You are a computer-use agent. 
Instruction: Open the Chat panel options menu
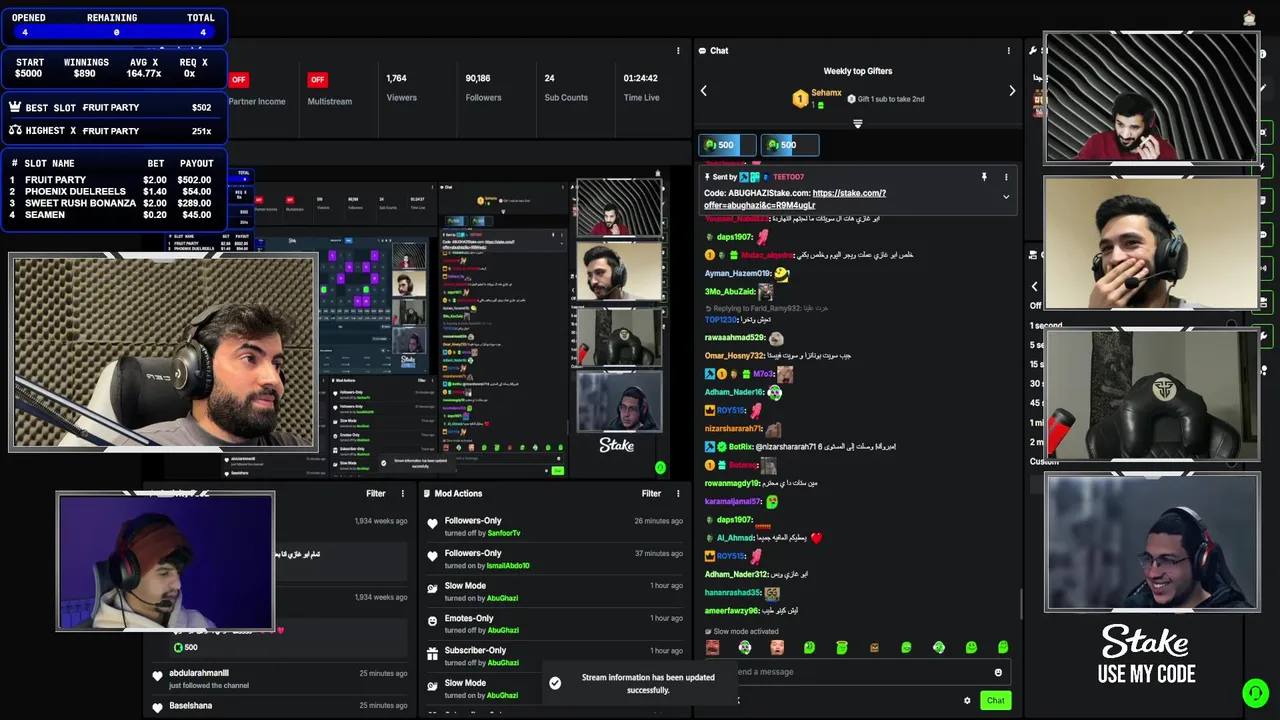[x=1008, y=51]
